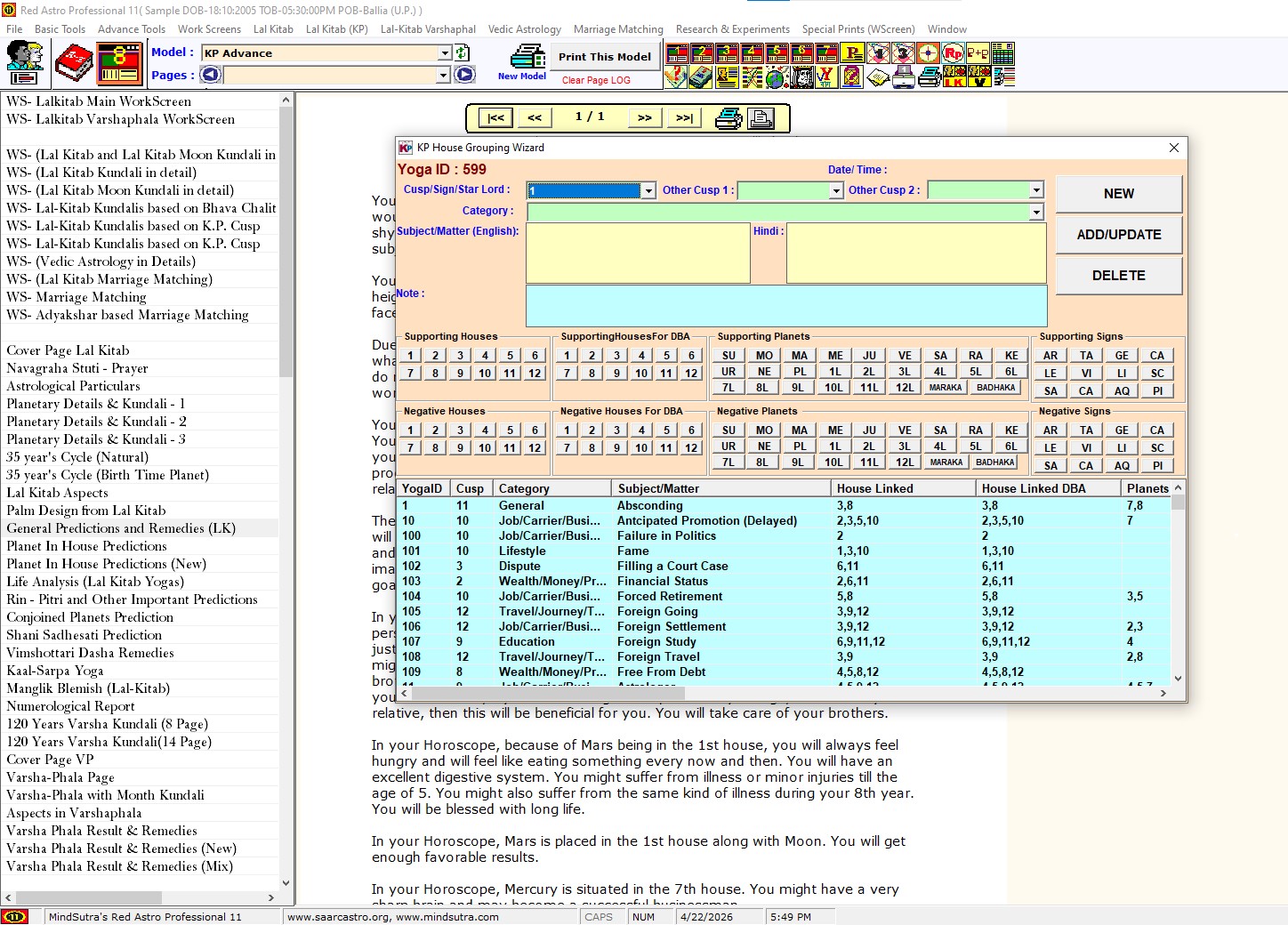Screen dimensions: 1288x925
Task: Click the 'House Linked' column header
Action: point(903,488)
